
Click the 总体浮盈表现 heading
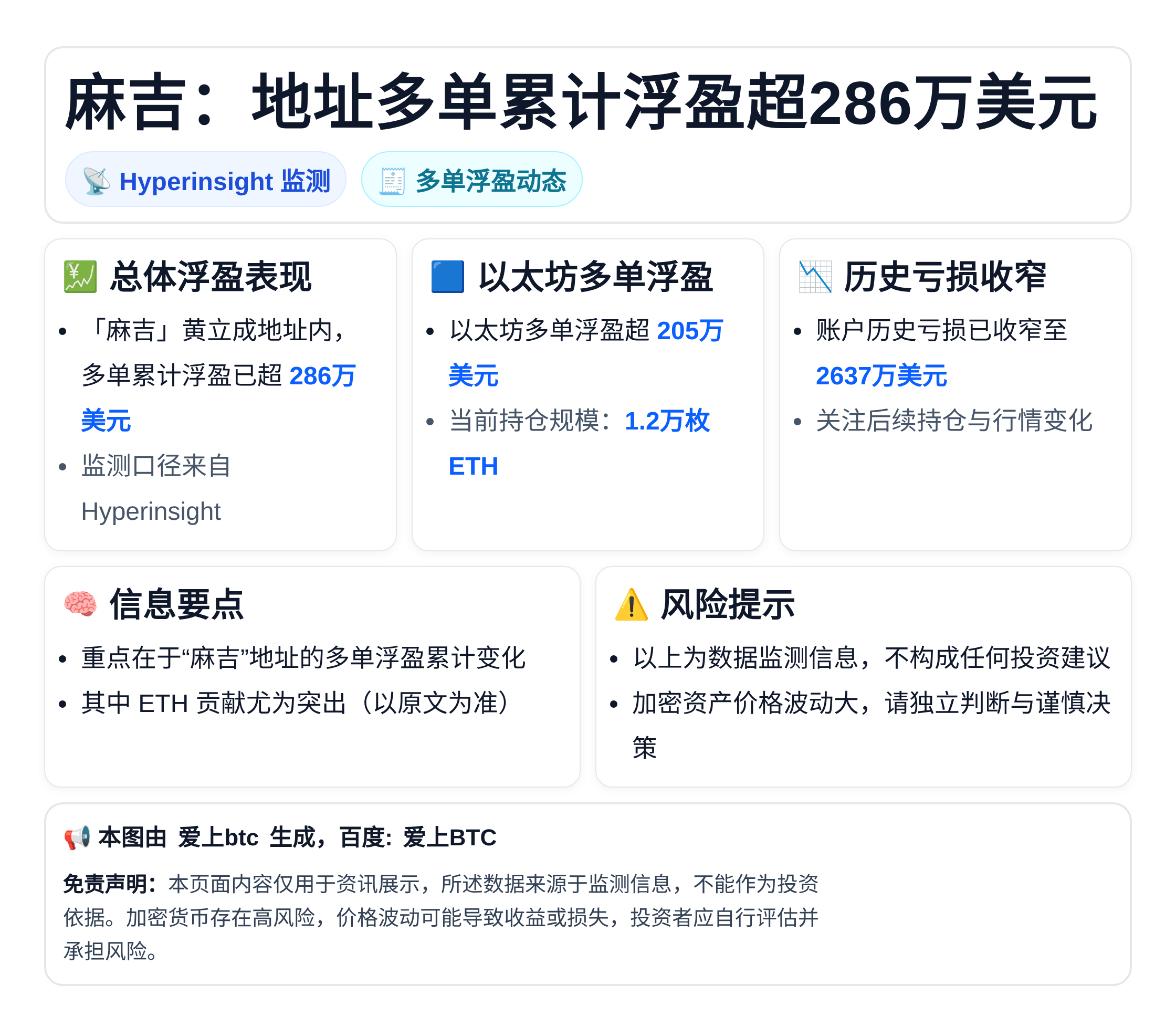tap(211, 277)
